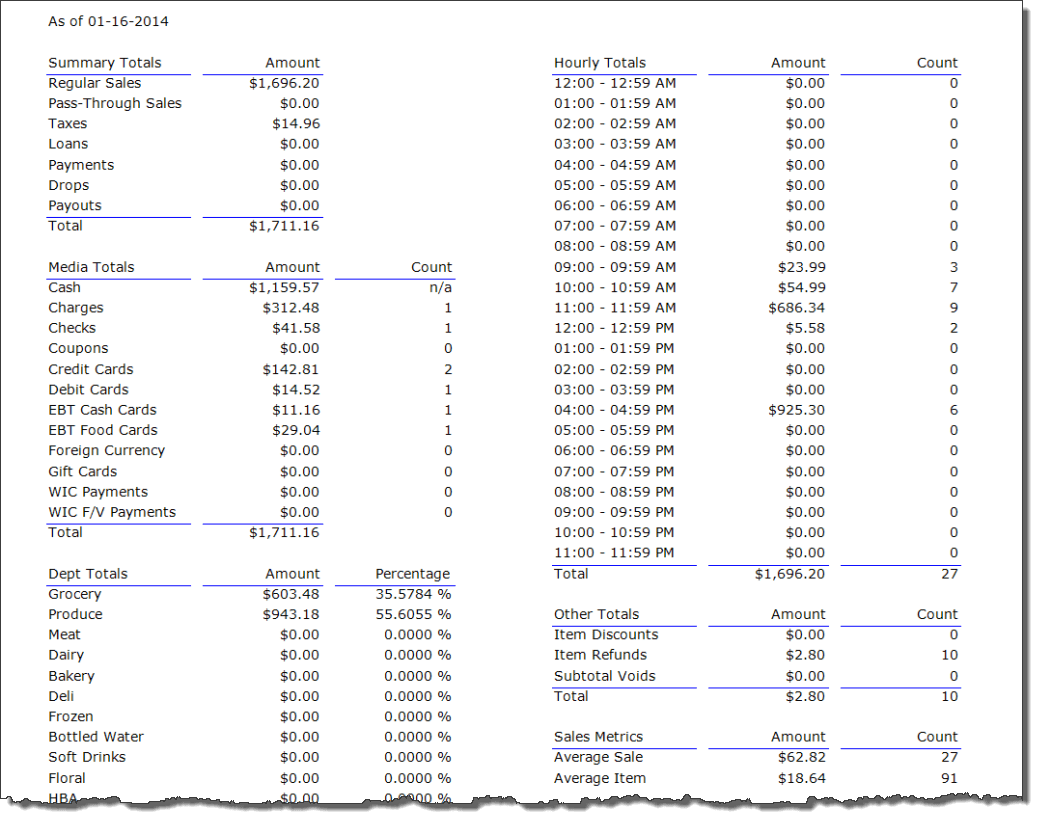This screenshot has width=1039, height=819.
Task: Click the 'Sales Metrics' heading
Action: tap(598, 737)
